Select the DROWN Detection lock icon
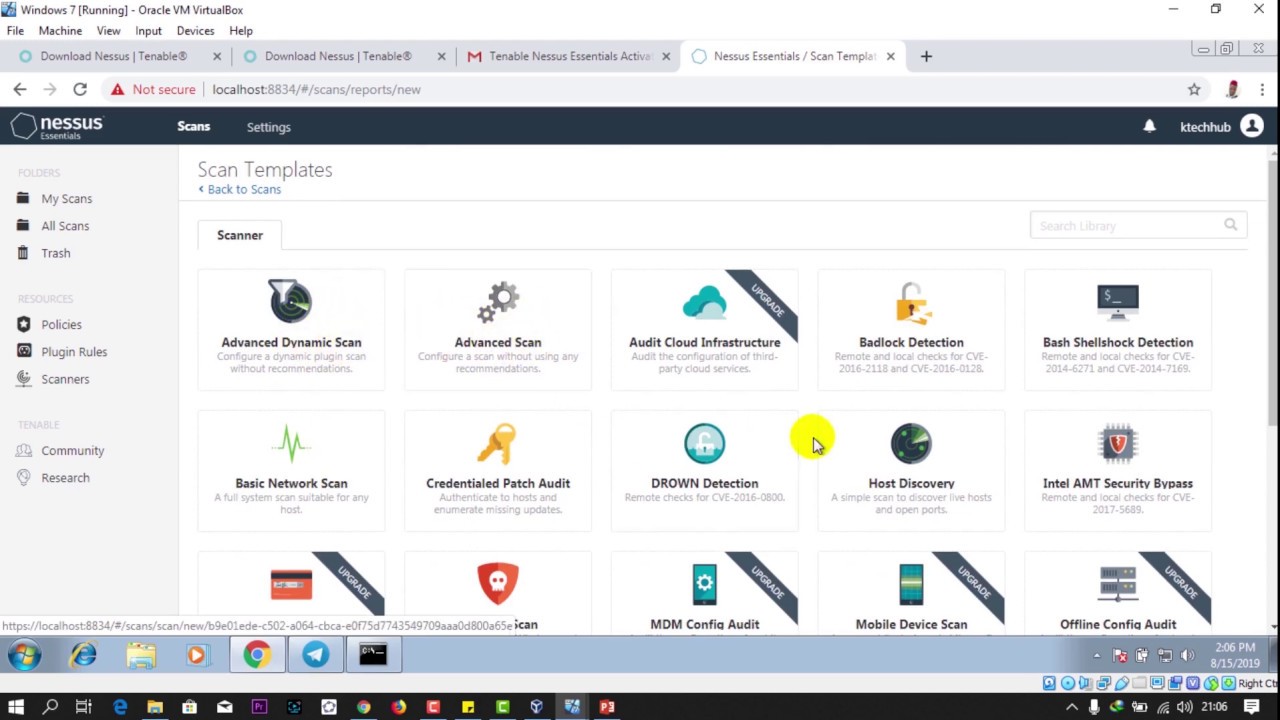This screenshot has width=1280, height=720. coord(704,443)
